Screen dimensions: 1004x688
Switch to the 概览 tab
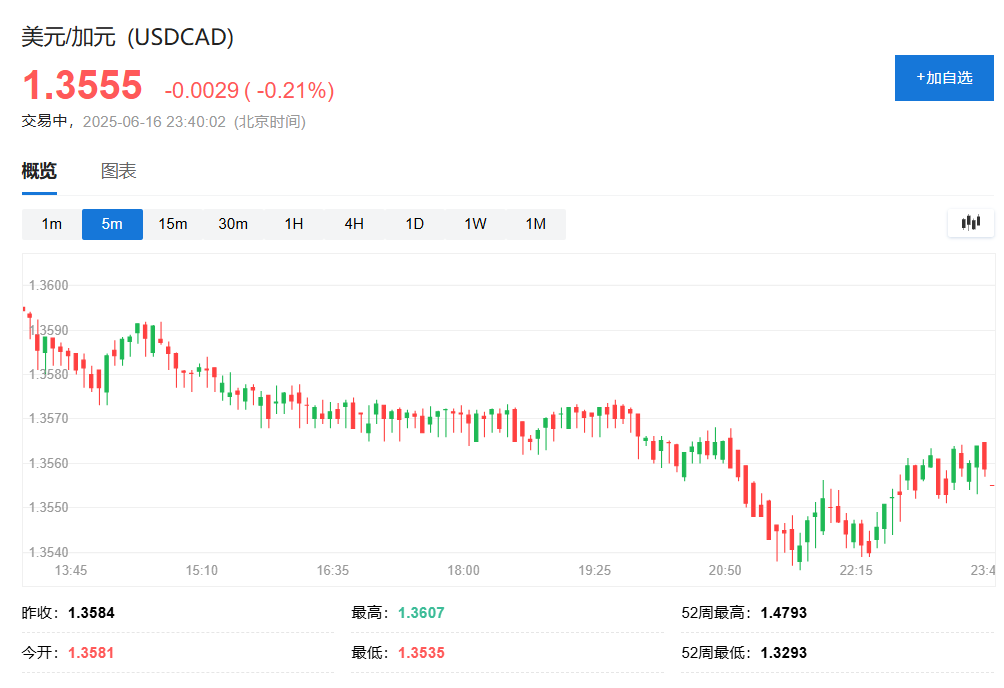[x=39, y=171]
